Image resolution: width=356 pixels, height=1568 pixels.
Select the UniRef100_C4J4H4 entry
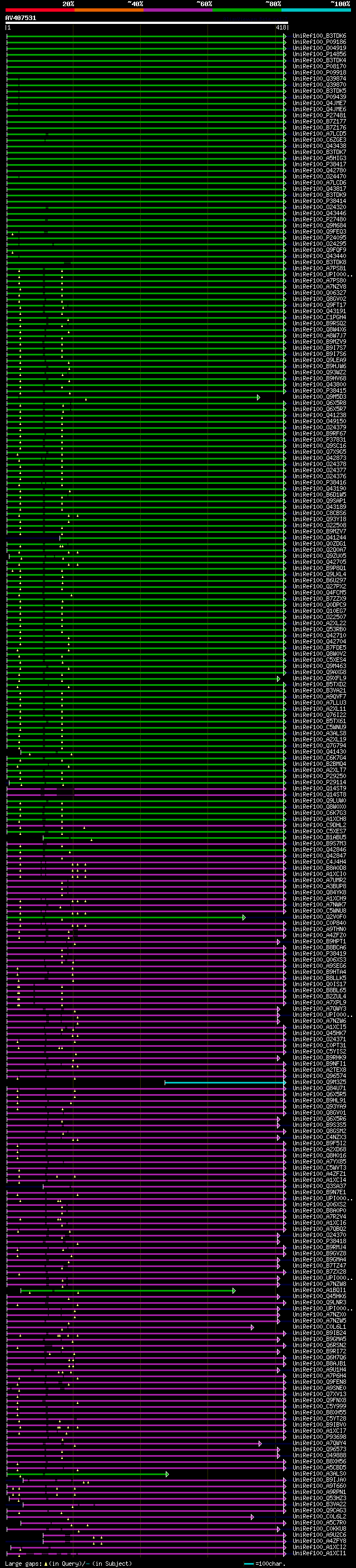pyautogui.click(x=319, y=862)
